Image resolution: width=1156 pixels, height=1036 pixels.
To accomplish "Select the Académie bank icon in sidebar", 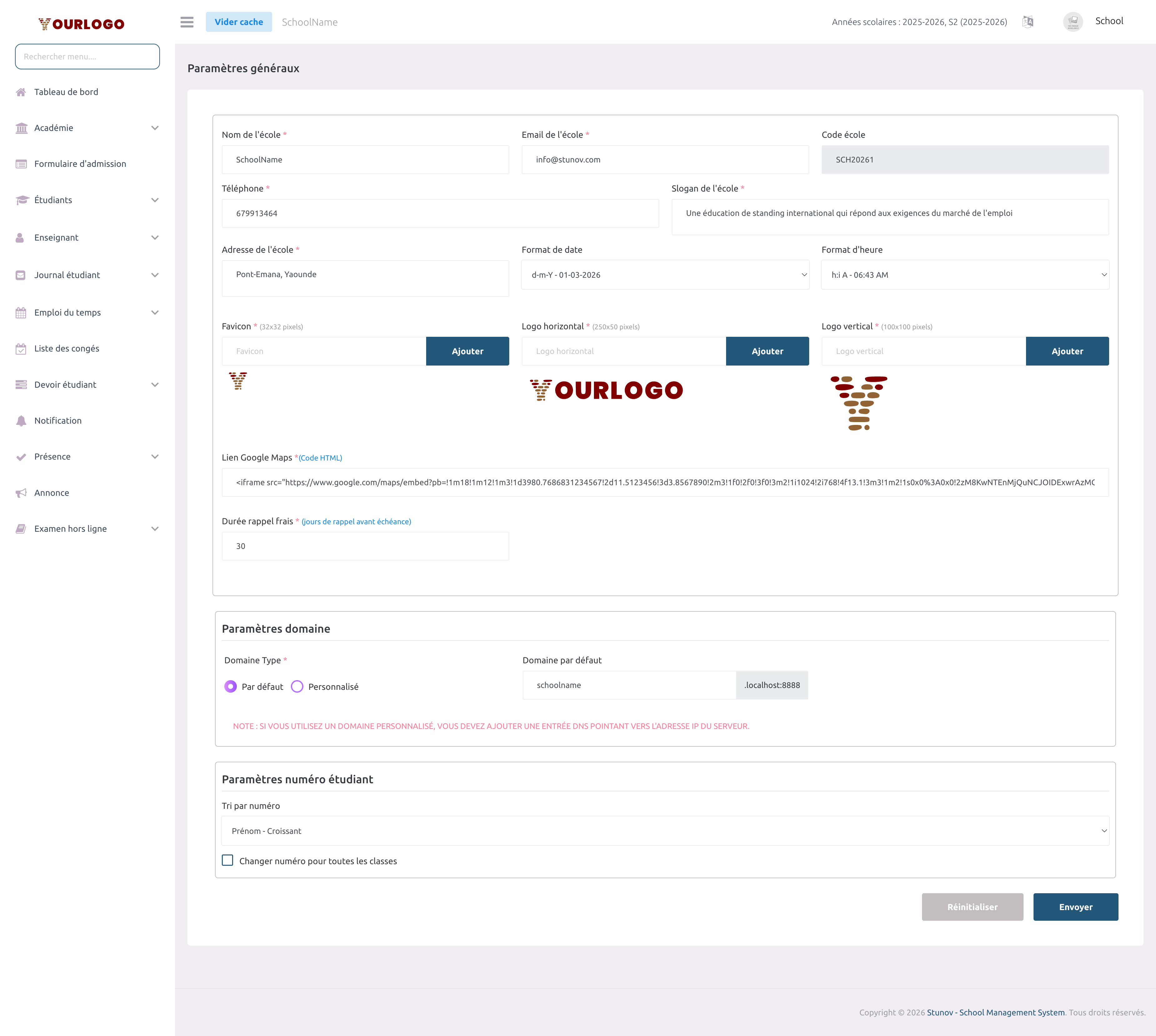I will (21, 127).
